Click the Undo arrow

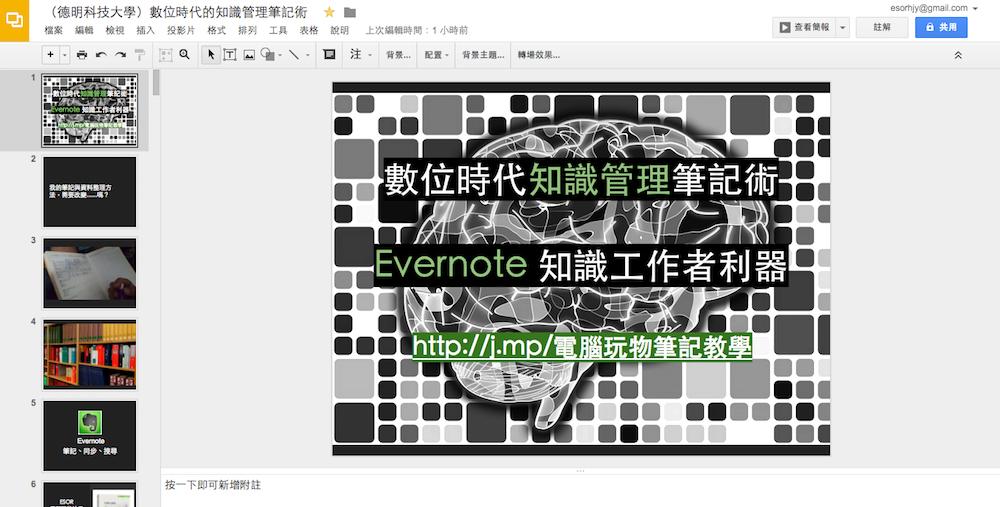coord(101,55)
